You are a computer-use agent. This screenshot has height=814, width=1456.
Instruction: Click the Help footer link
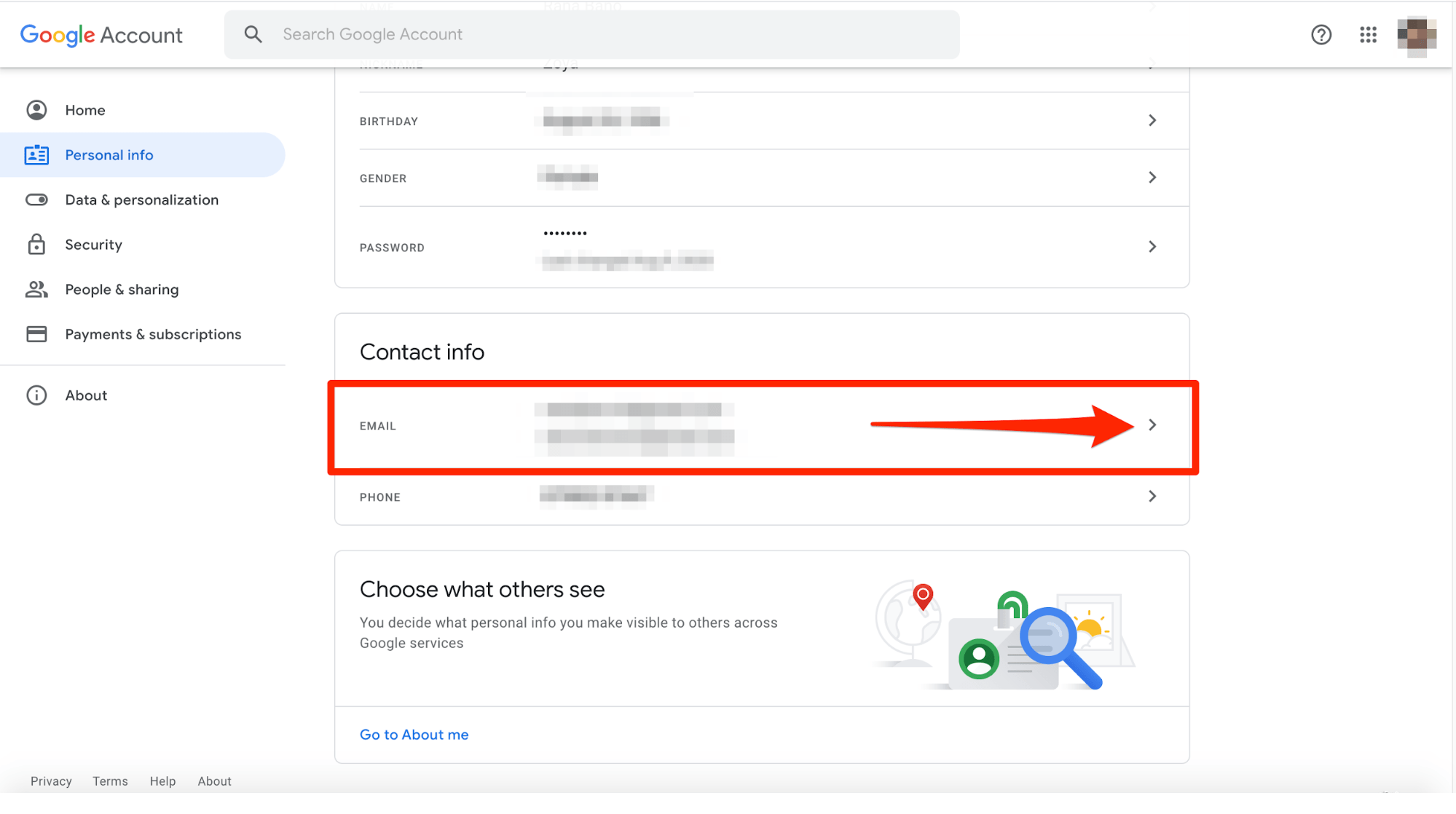(162, 781)
